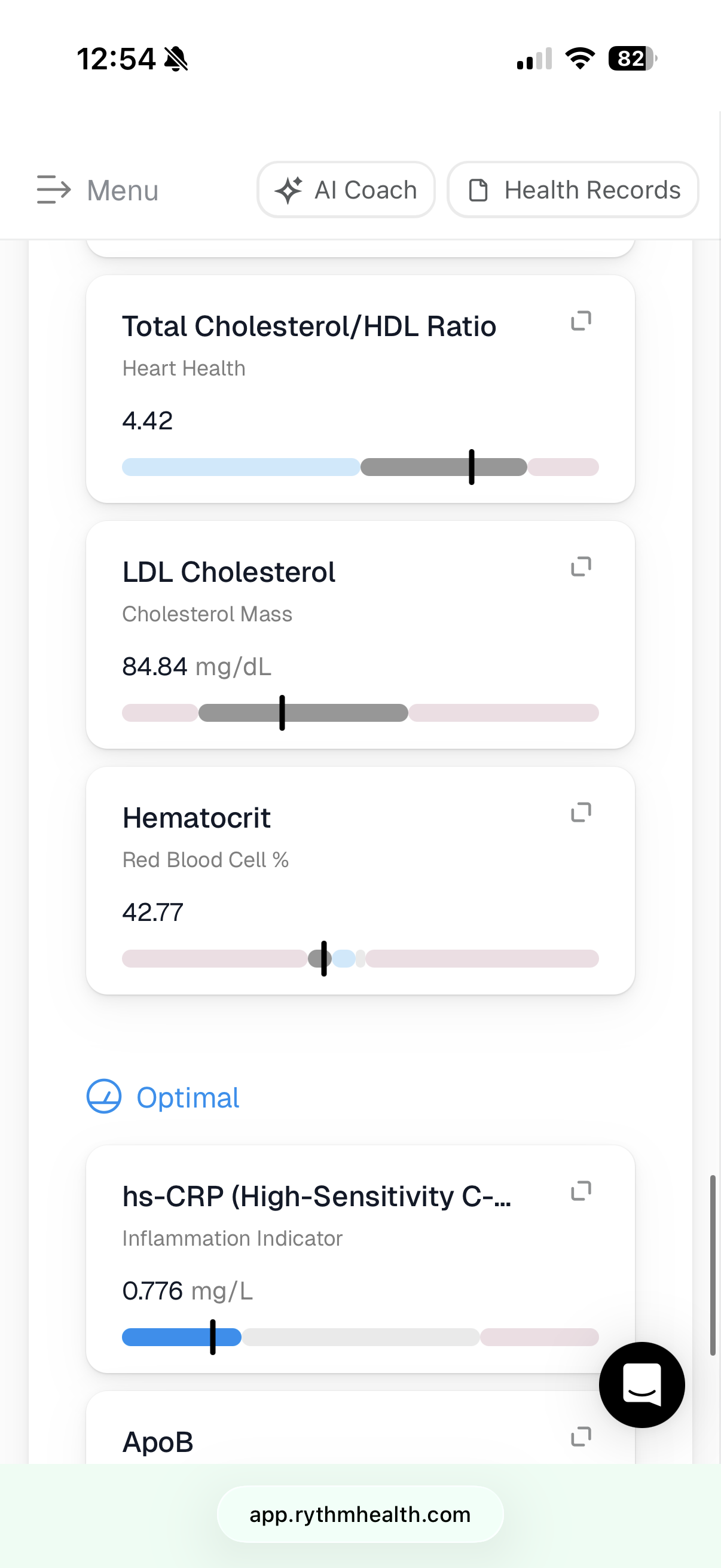Open the Hematocrit card title
Screen dimensions: 721x1568
pos(197,818)
